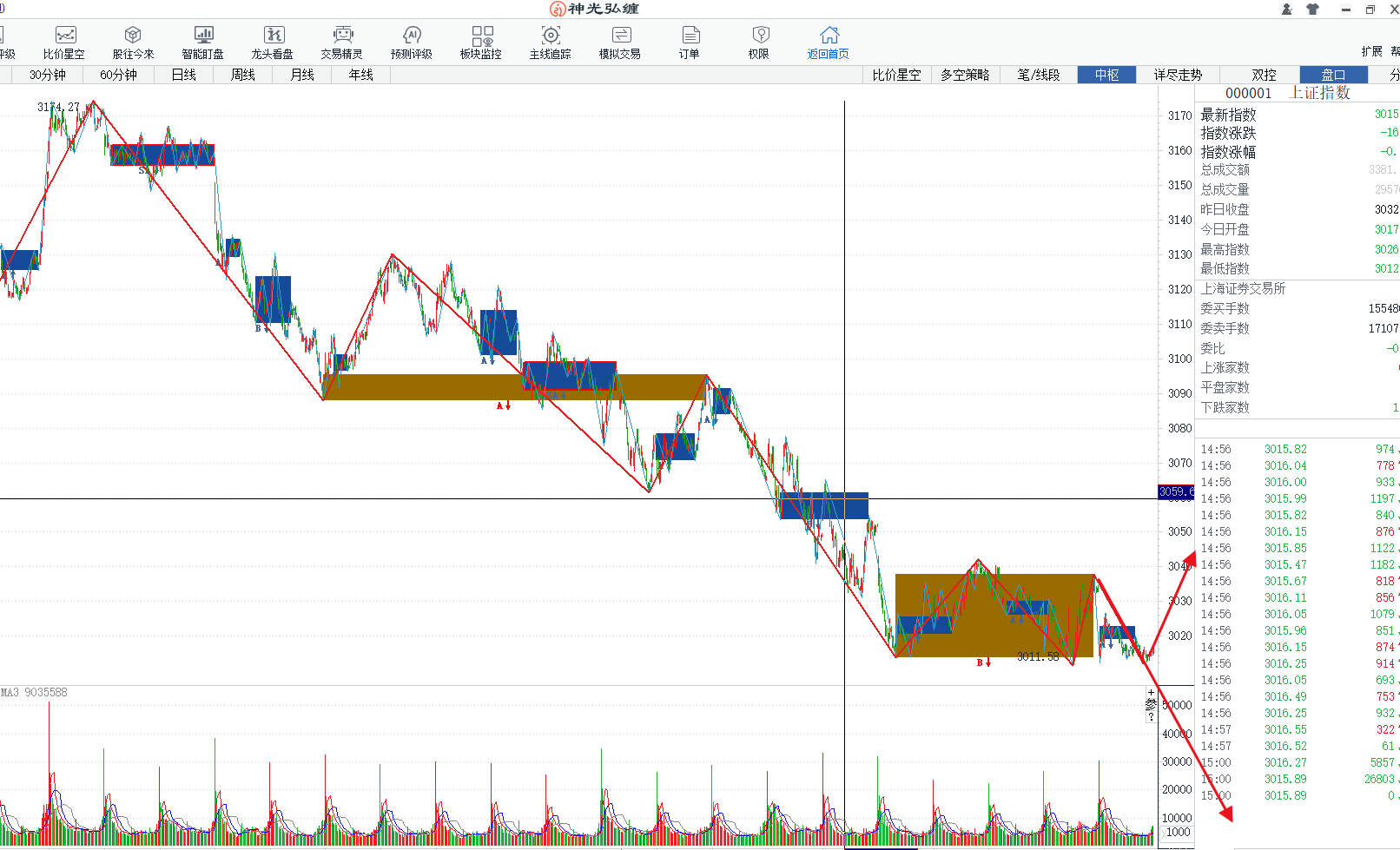
Task: Select the 年线 yearly chart tab
Action: pyautogui.click(x=361, y=75)
